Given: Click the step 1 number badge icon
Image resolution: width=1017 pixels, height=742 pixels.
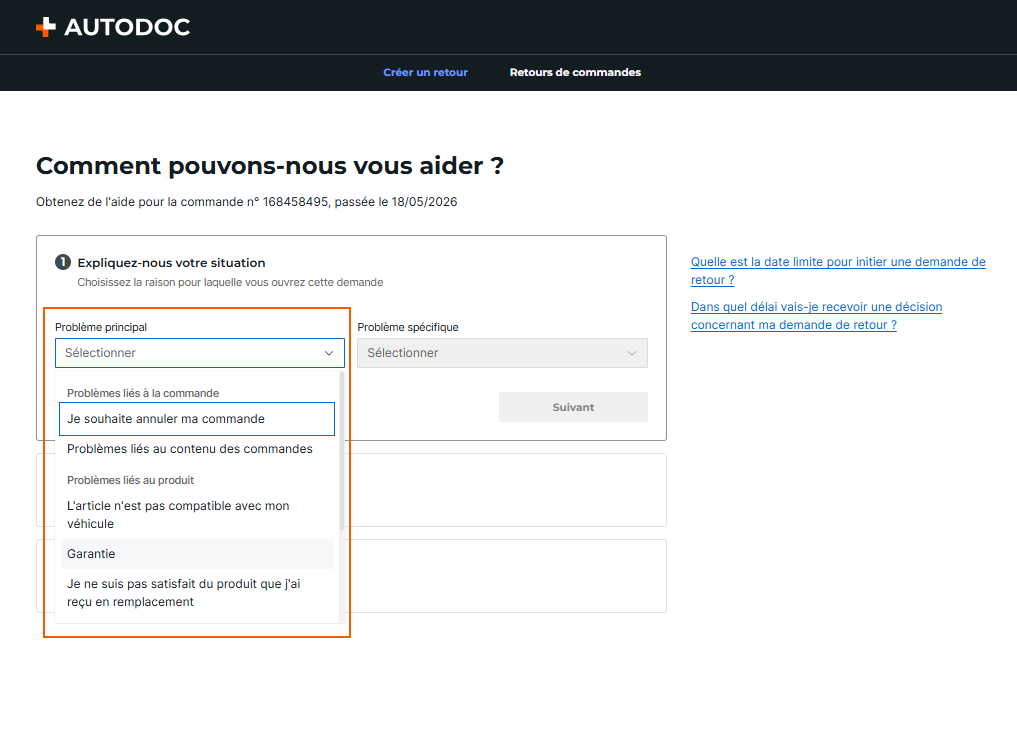Looking at the screenshot, I should tap(63, 263).
